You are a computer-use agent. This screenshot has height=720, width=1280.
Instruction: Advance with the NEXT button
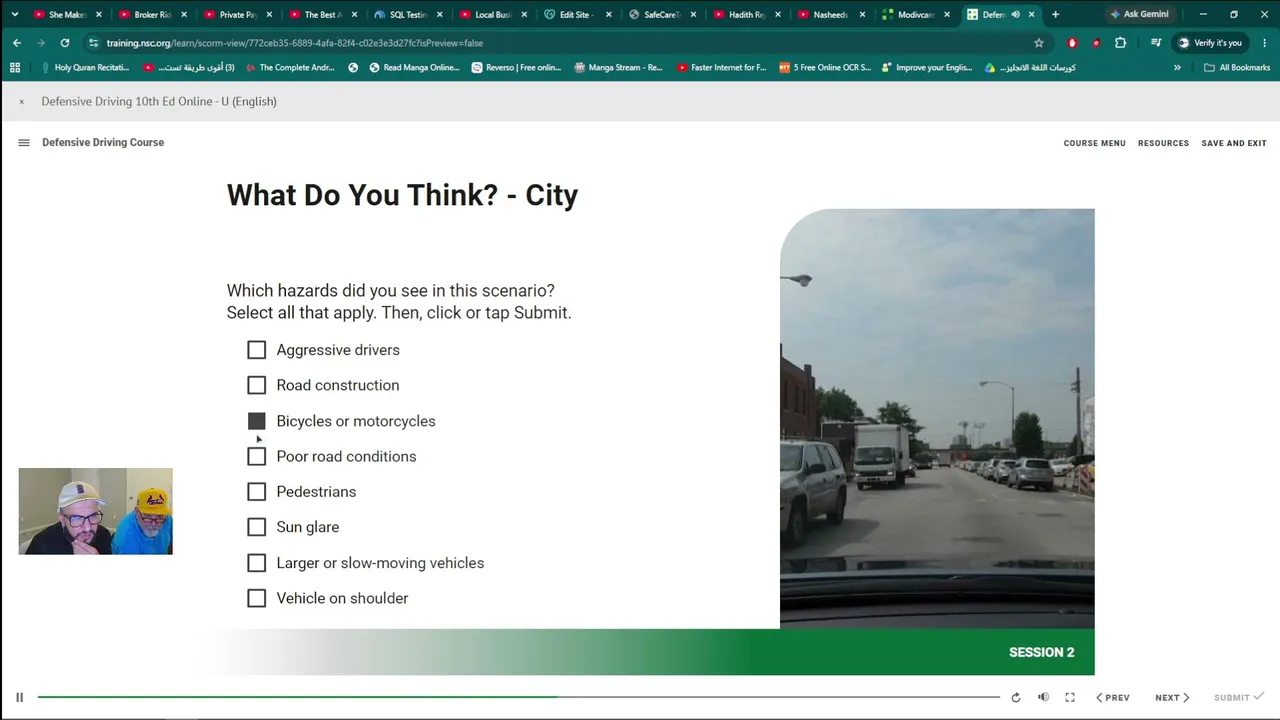(1172, 698)
